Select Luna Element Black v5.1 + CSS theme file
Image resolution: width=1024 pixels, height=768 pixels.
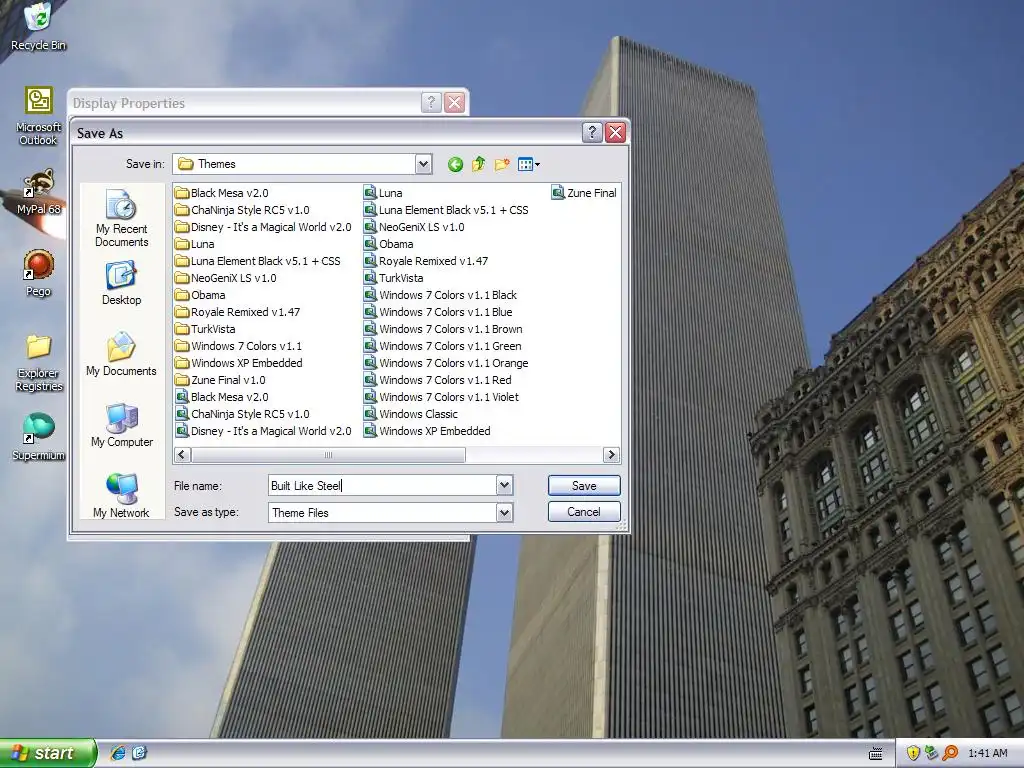[x=446, y=210]
